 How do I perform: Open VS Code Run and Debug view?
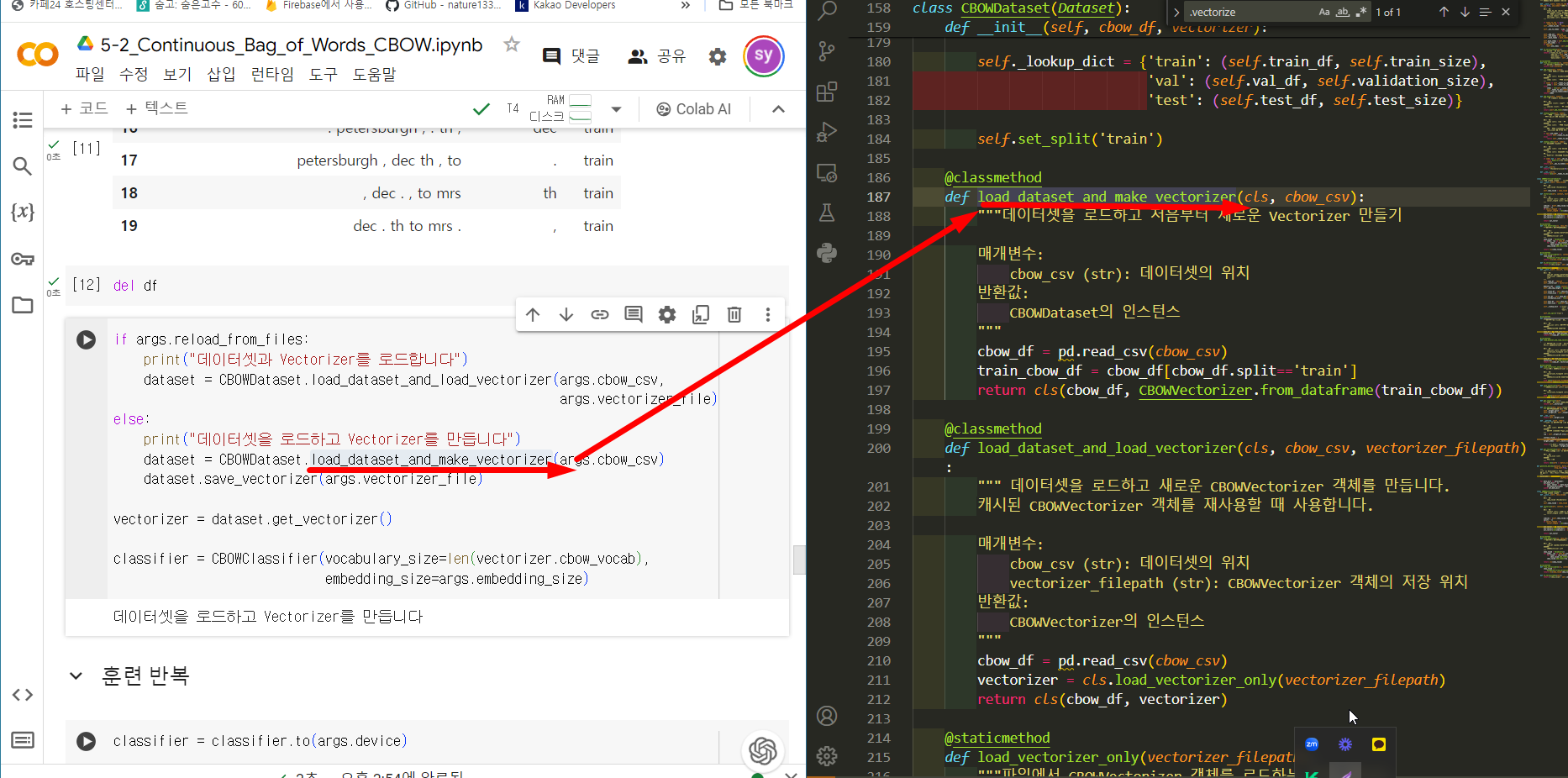[x=827, y=132]
